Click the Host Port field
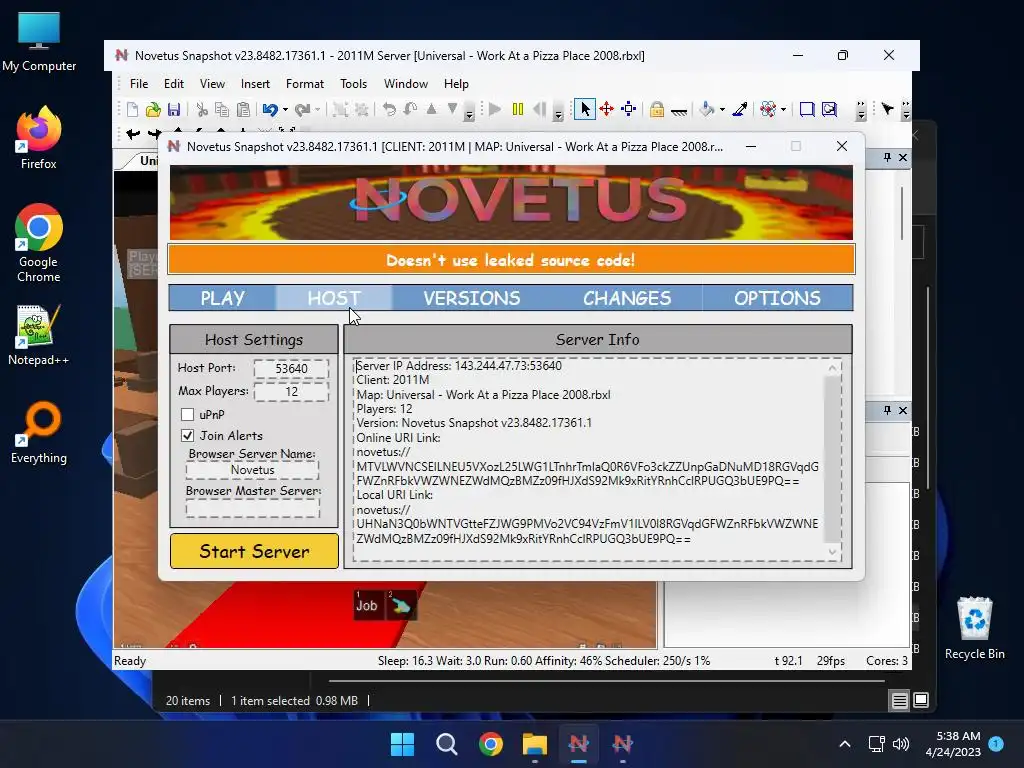 [x=291, y=368]
